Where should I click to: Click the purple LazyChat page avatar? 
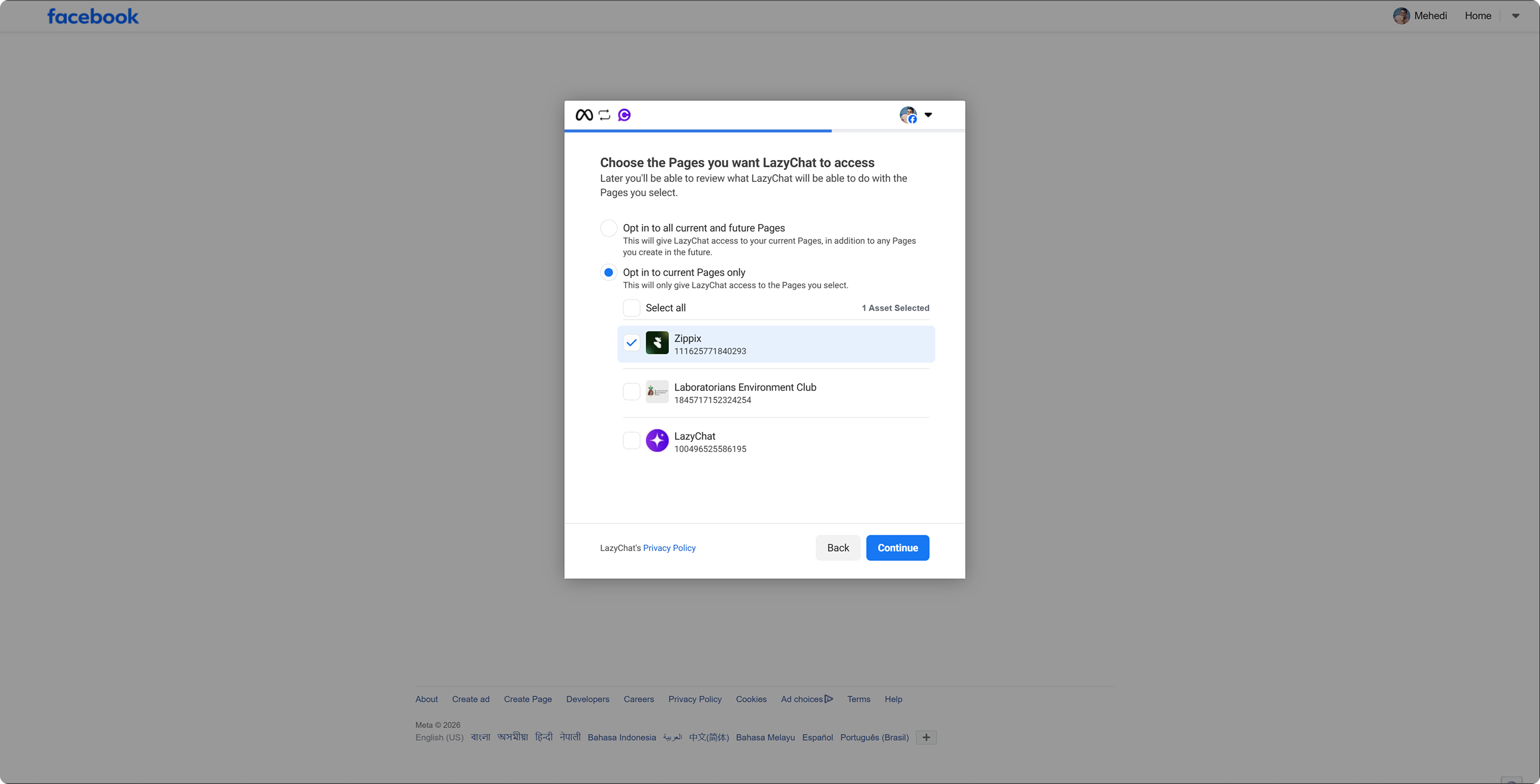click(657, 441)
